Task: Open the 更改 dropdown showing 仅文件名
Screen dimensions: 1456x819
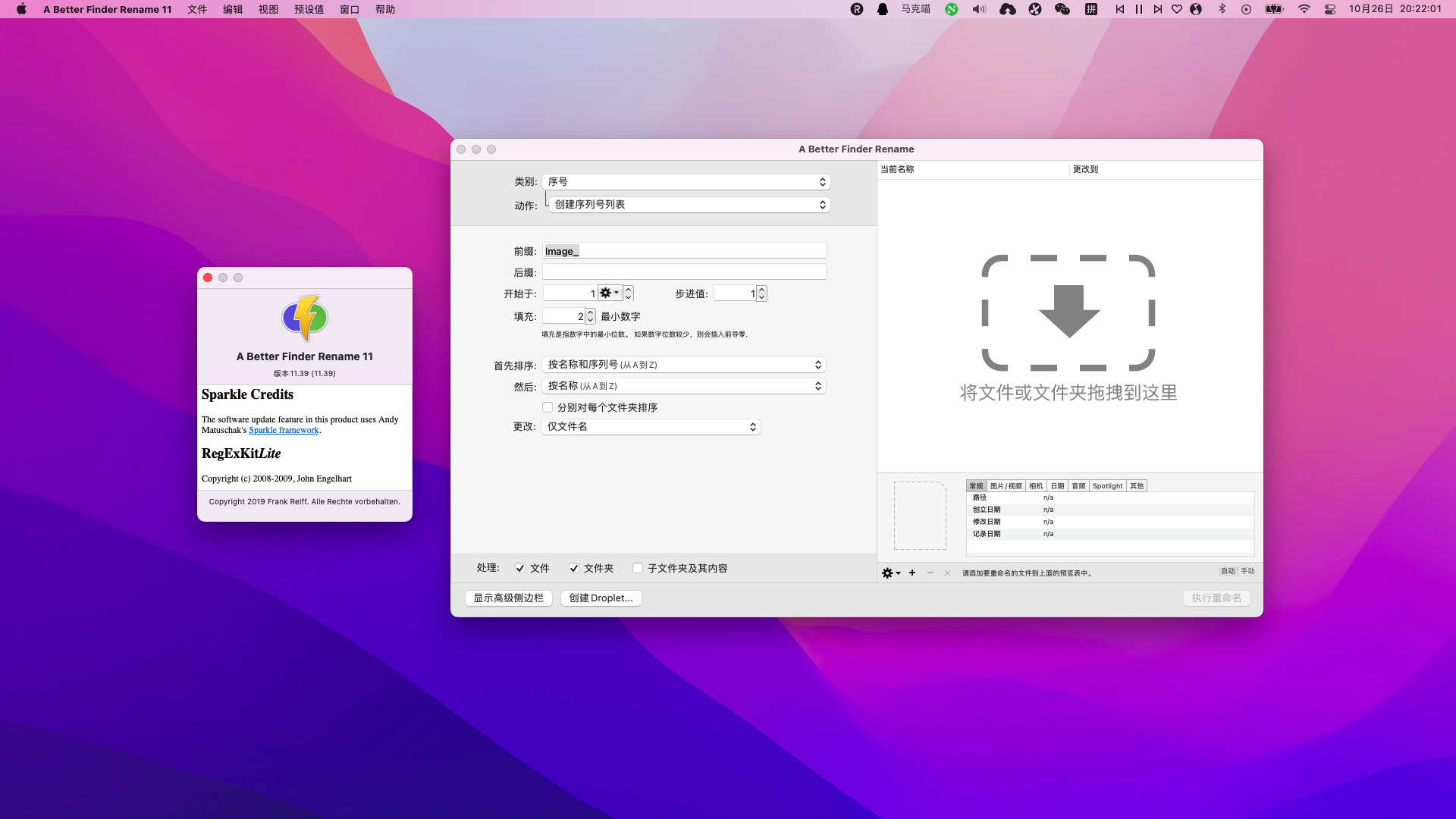Action: point(651,427)
